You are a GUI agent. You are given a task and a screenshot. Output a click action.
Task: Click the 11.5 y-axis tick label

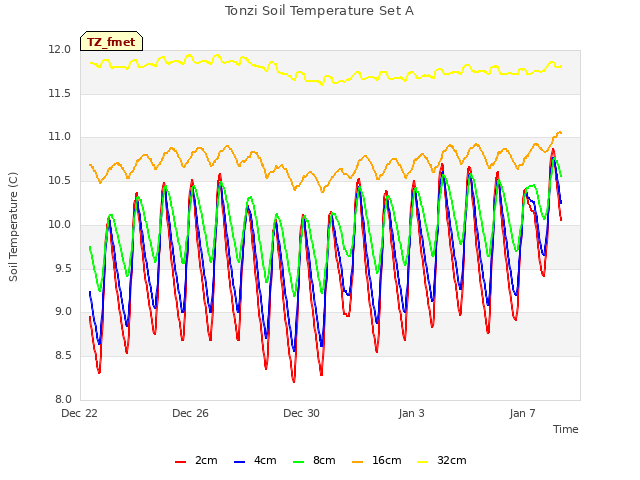point(60,93)
